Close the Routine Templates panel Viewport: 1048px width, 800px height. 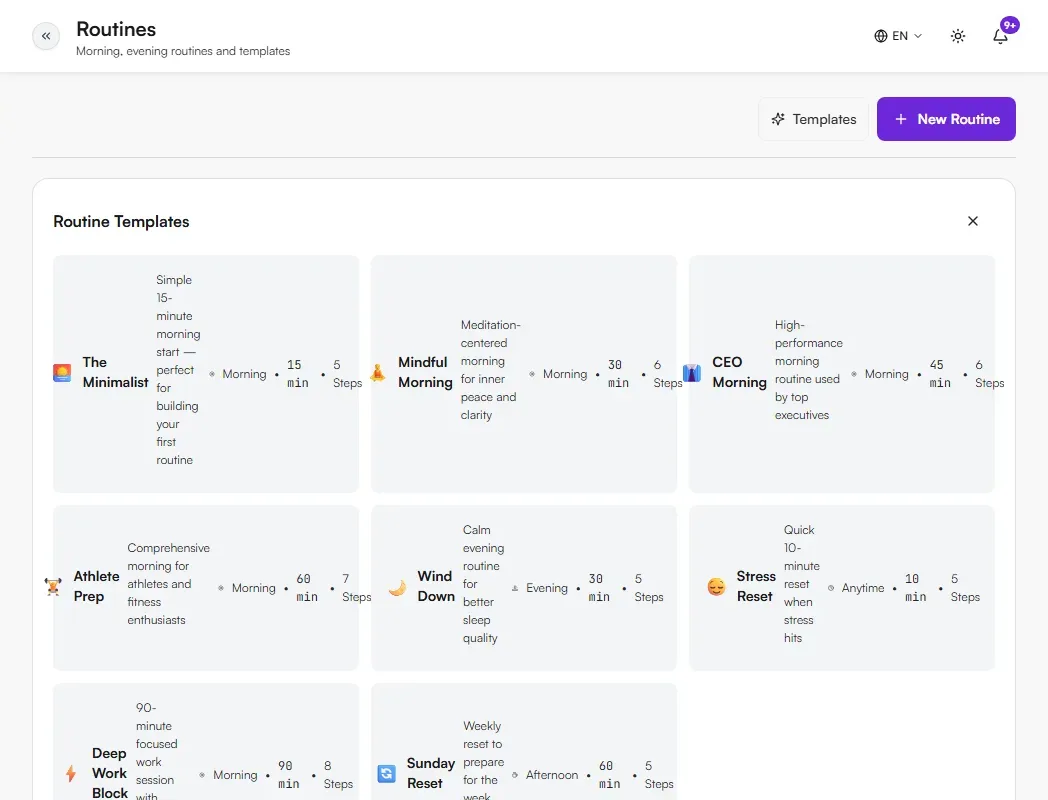972,221
